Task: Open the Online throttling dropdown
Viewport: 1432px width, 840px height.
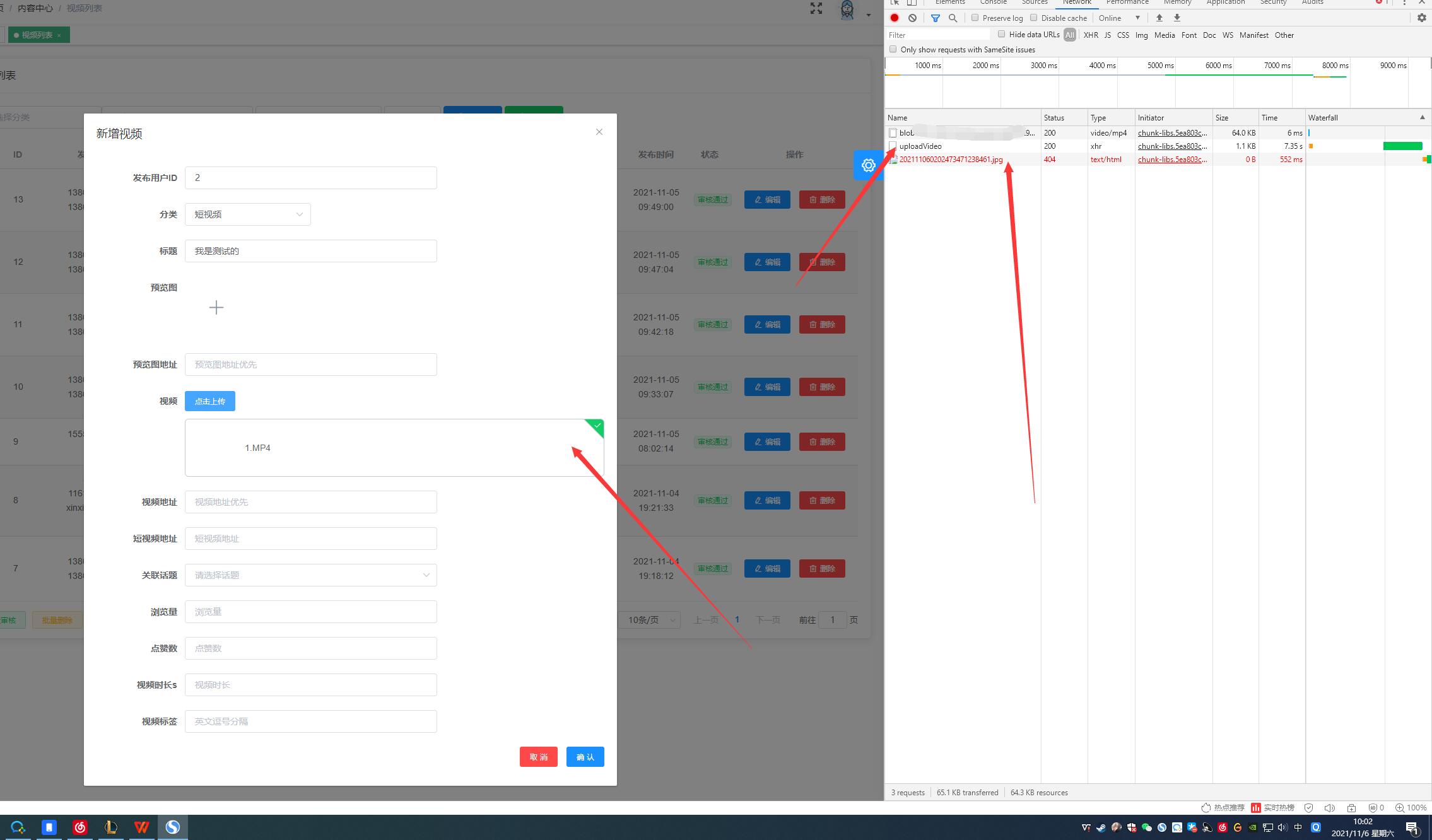Action: point(1119,18)
